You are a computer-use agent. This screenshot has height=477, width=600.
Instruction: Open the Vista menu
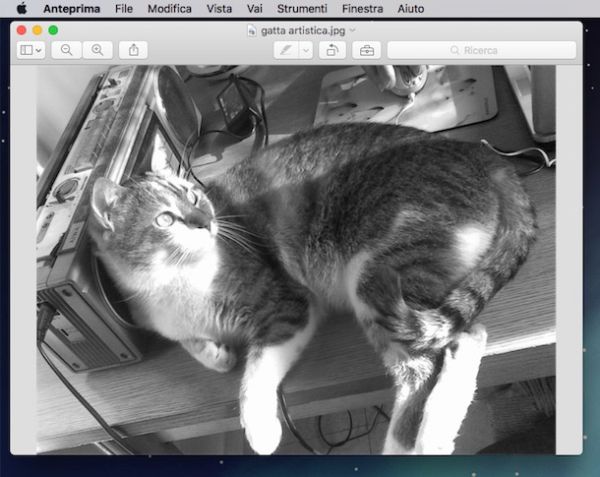click(x=219, y=8)
